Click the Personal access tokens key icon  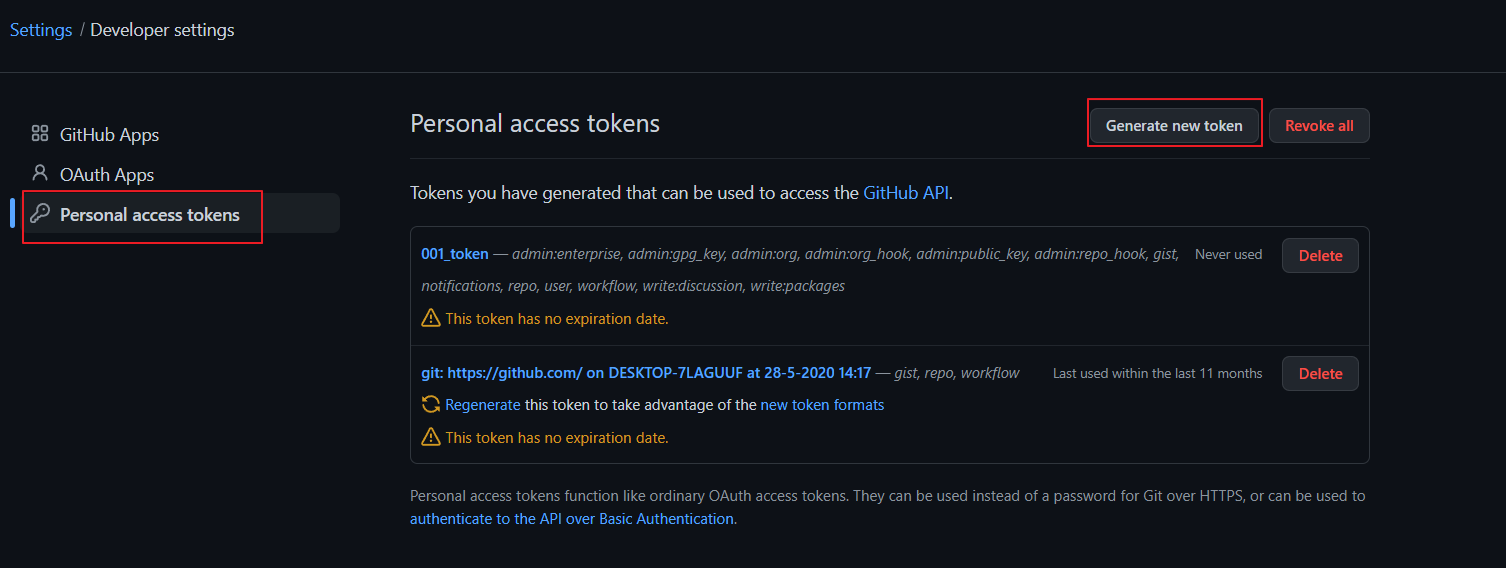pos(40,214)
